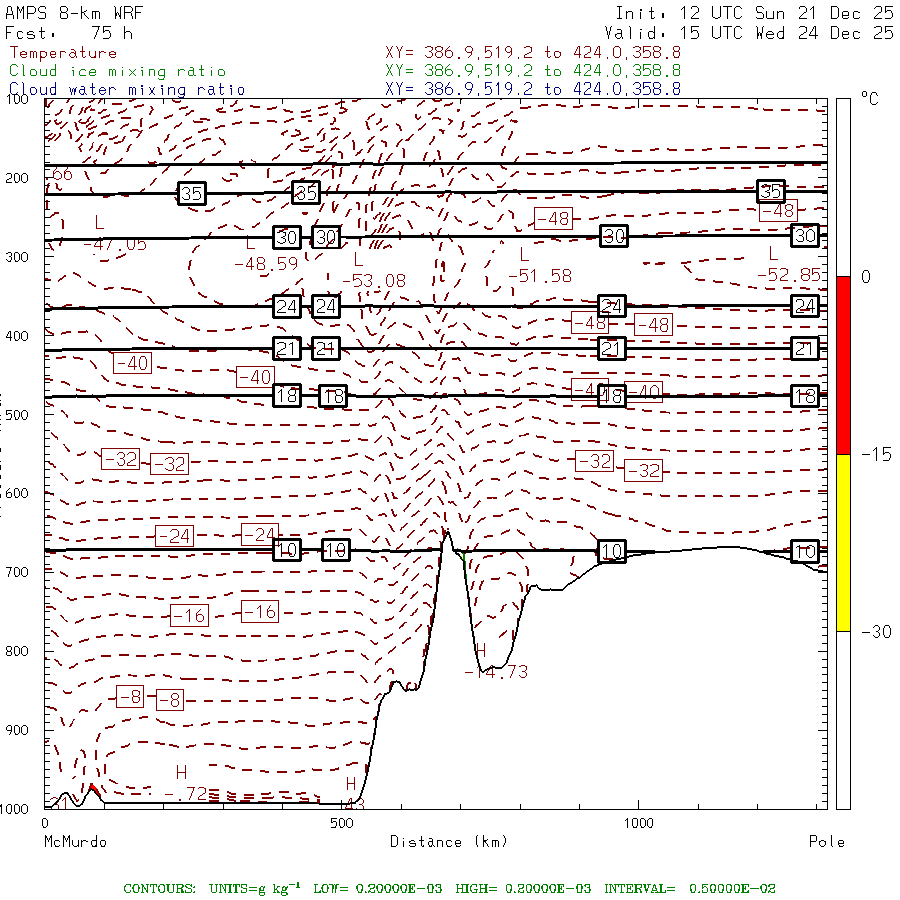The image size is (900, 900).
Task: Click the 'Fcst: 75 h' forecast hour text
Action: click(x=69, y=33)
